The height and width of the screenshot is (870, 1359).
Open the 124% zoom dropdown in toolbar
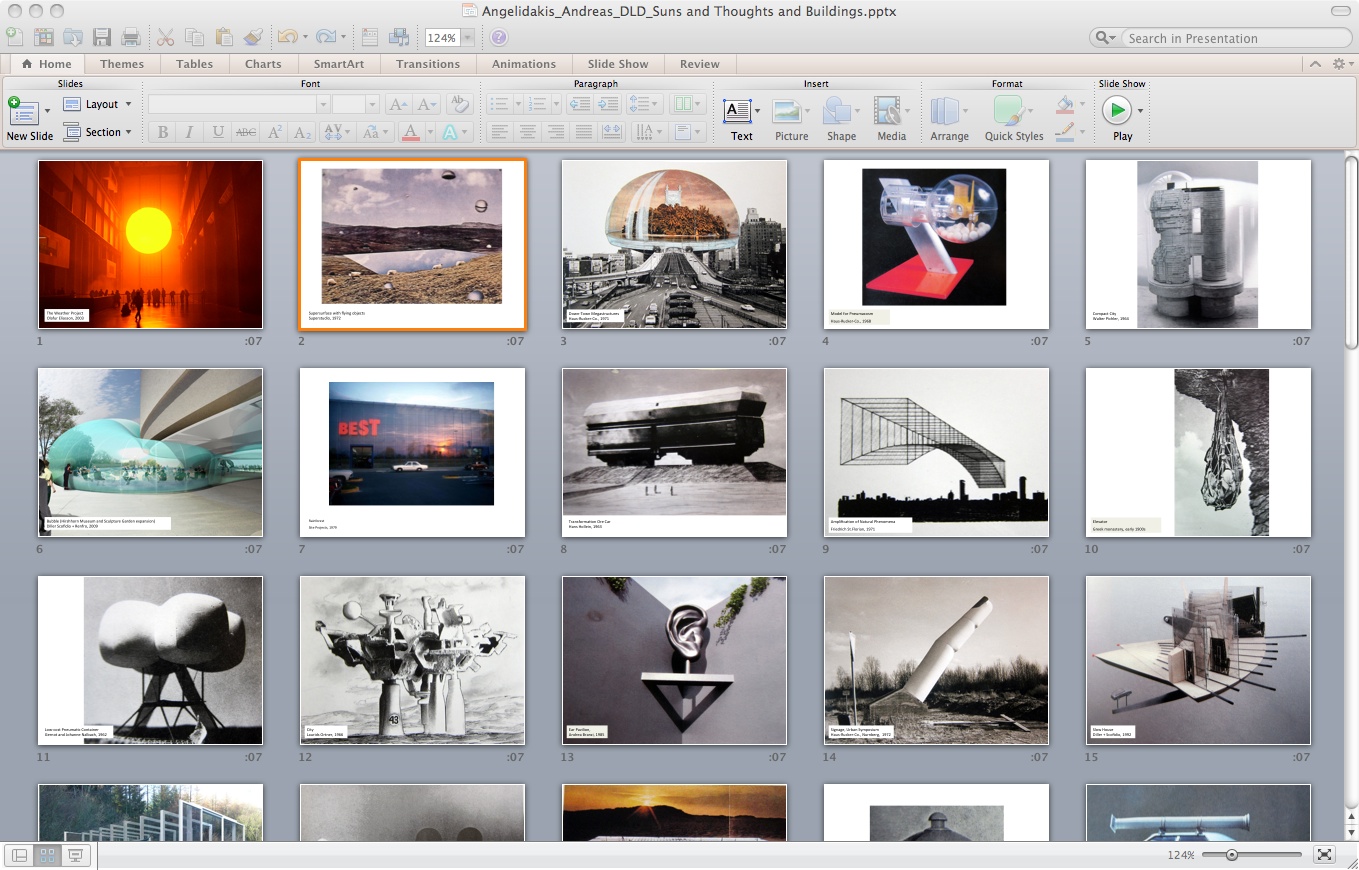click(x=468, y=38)
